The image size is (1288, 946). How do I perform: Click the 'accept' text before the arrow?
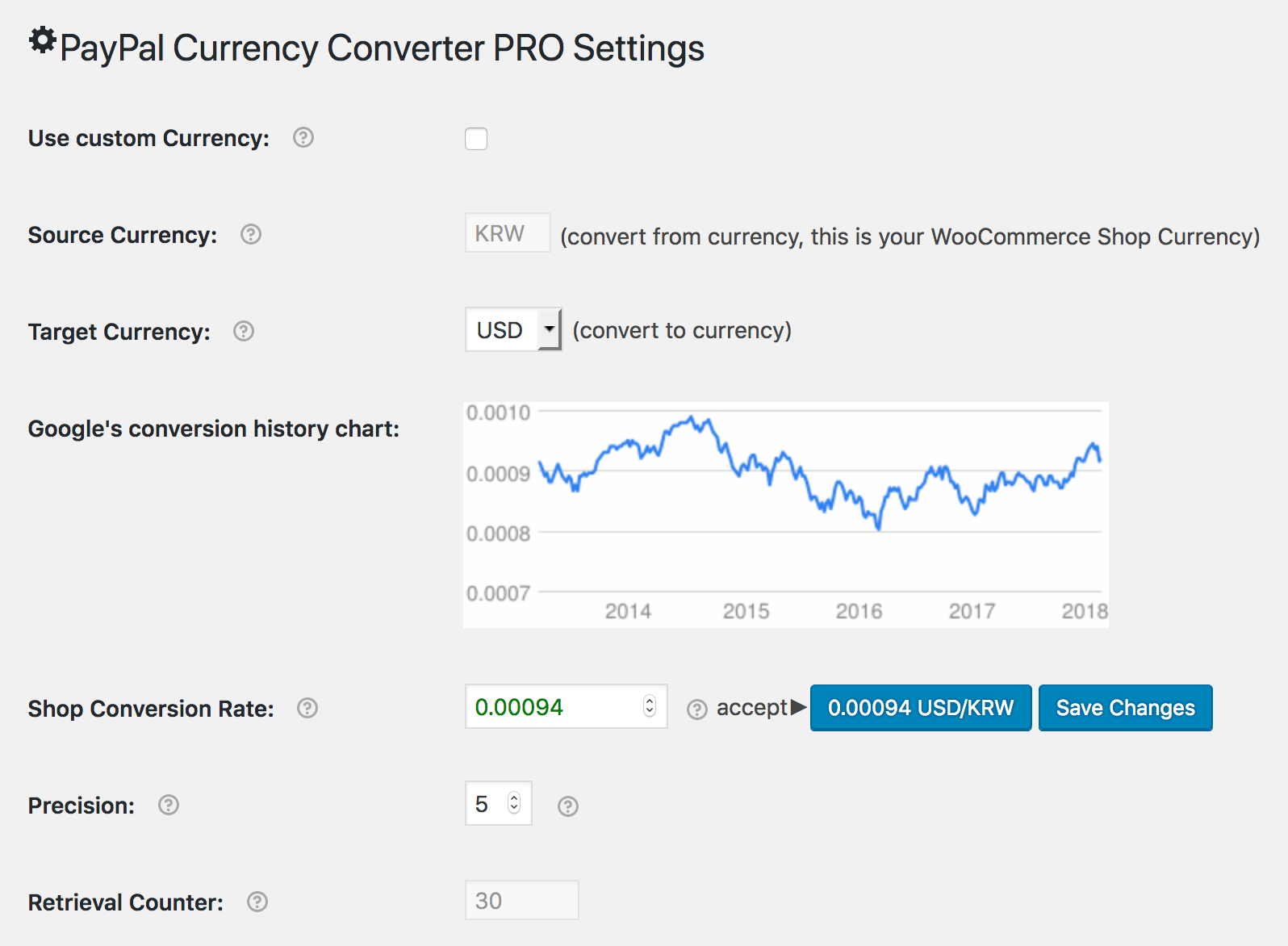click(x=751, y=708)
